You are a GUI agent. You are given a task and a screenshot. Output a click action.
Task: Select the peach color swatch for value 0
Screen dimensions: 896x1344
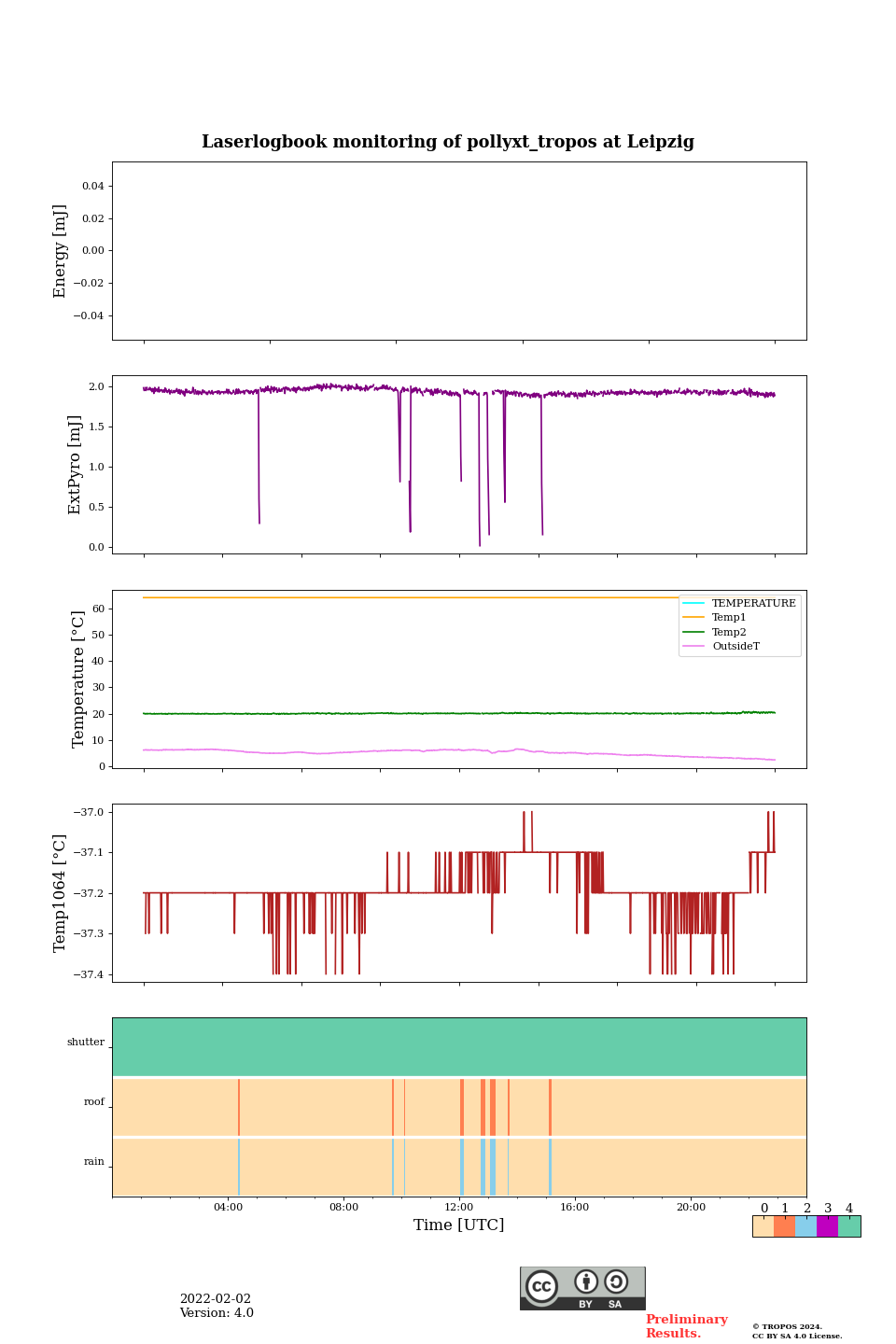763,1226
